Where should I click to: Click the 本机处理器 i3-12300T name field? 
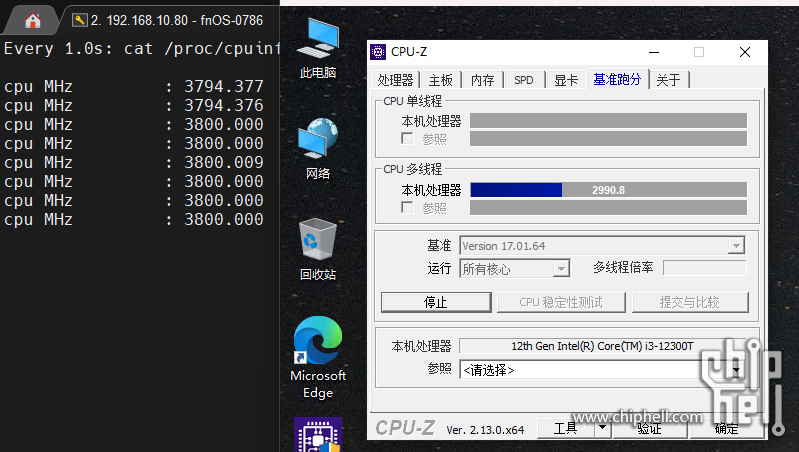602,346
